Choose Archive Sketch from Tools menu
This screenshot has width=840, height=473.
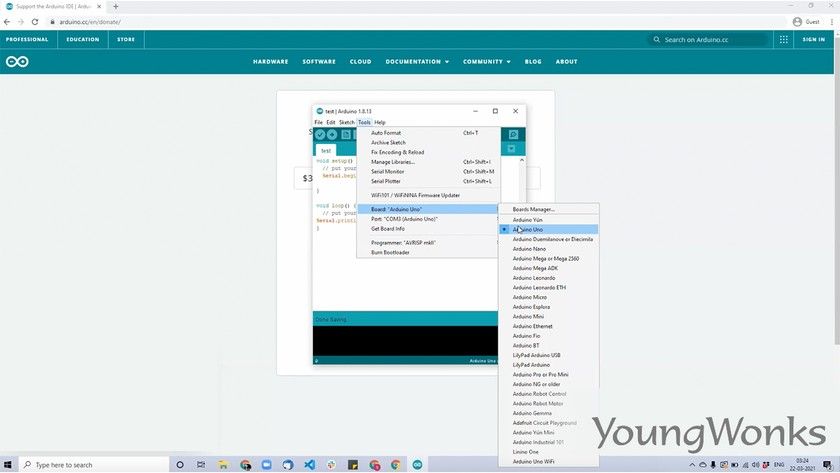pyautogui.click(x=428, y=142)
